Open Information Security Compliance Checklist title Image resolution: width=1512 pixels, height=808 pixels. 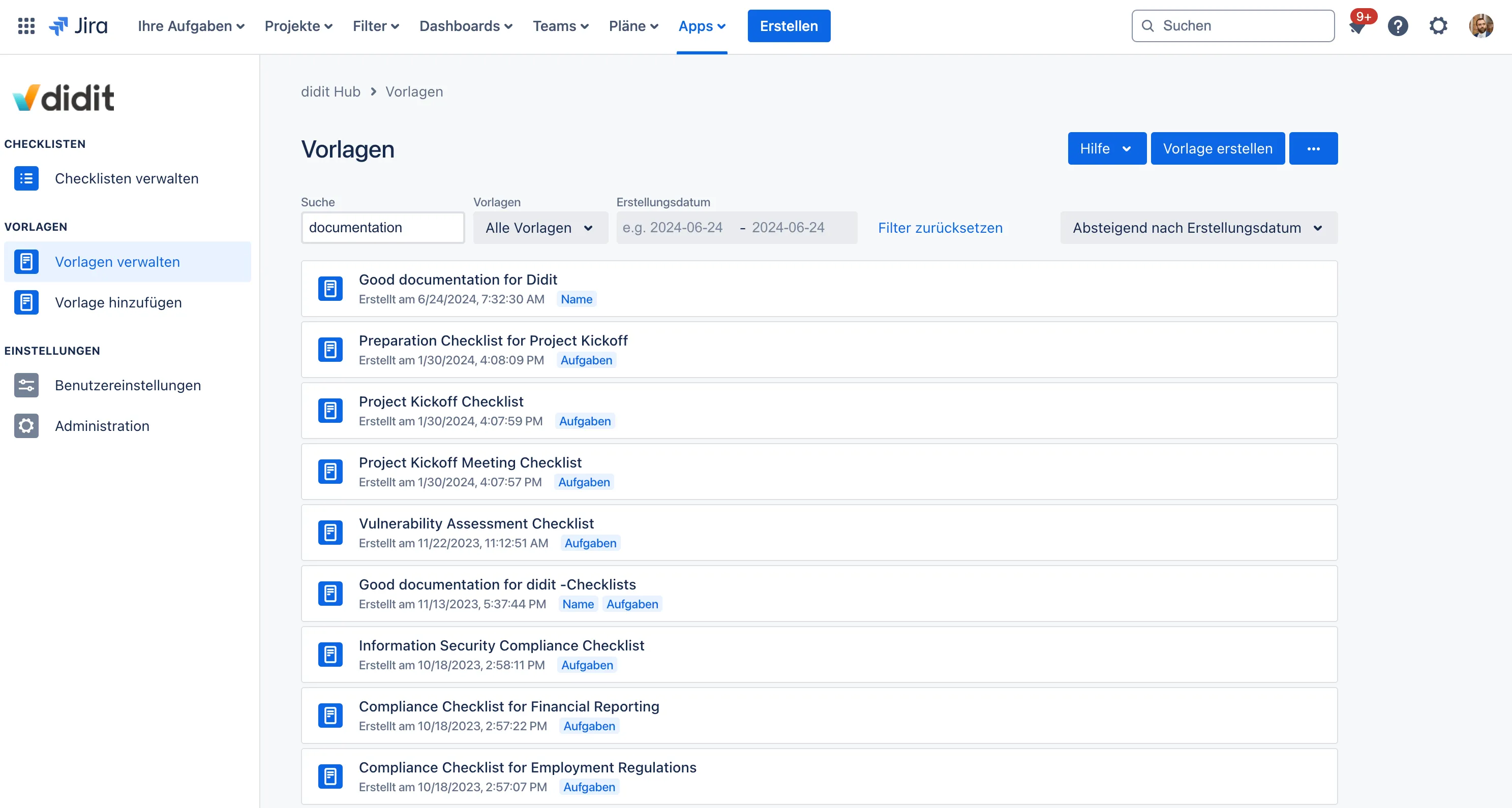pos(501,645)
